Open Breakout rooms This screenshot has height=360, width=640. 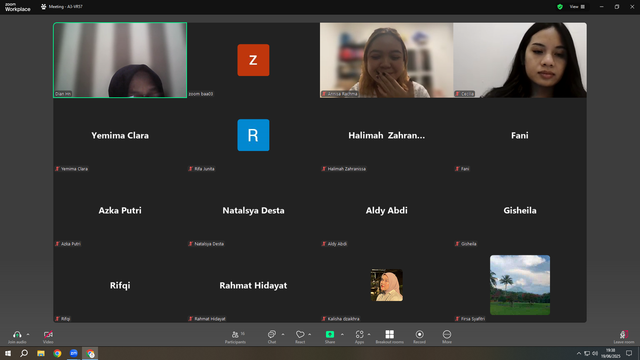tap(389, 337)
